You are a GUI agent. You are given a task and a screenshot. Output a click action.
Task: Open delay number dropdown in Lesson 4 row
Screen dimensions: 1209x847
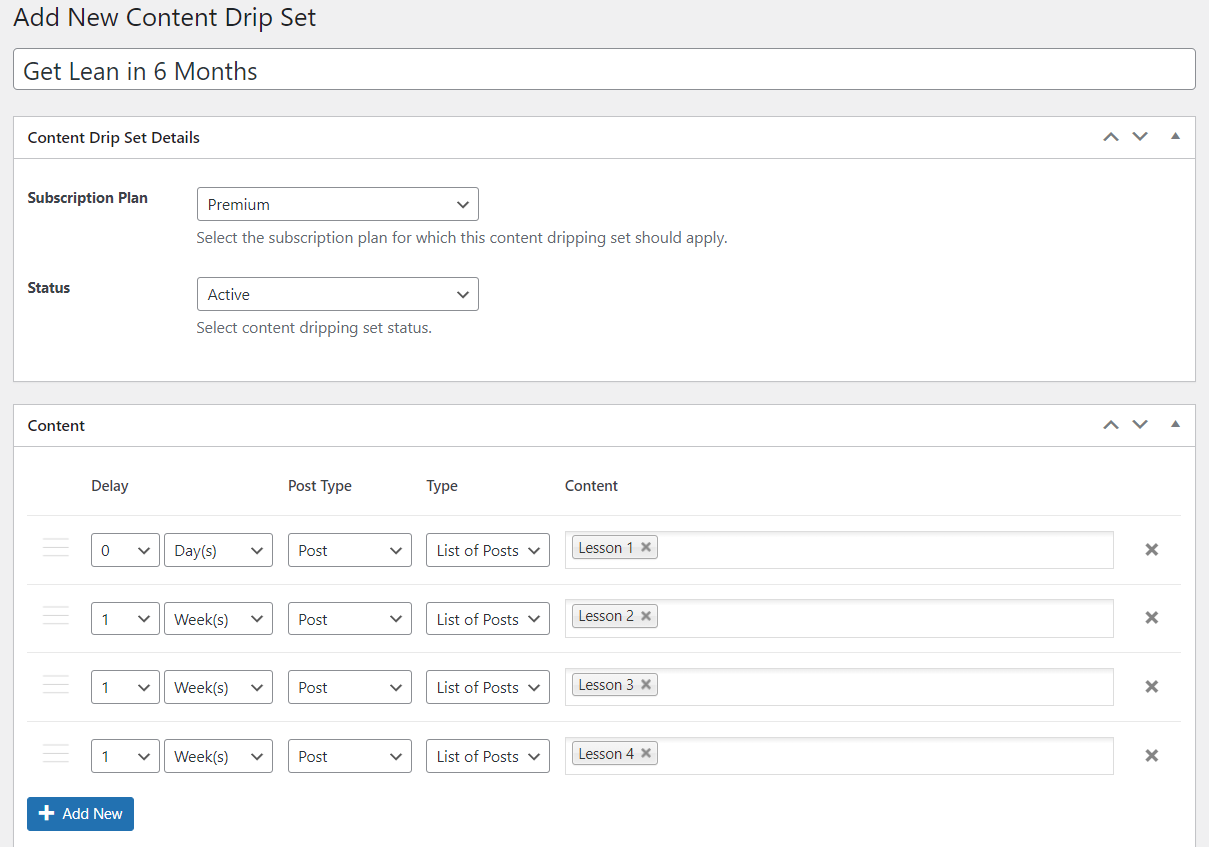tap(125, 756)
